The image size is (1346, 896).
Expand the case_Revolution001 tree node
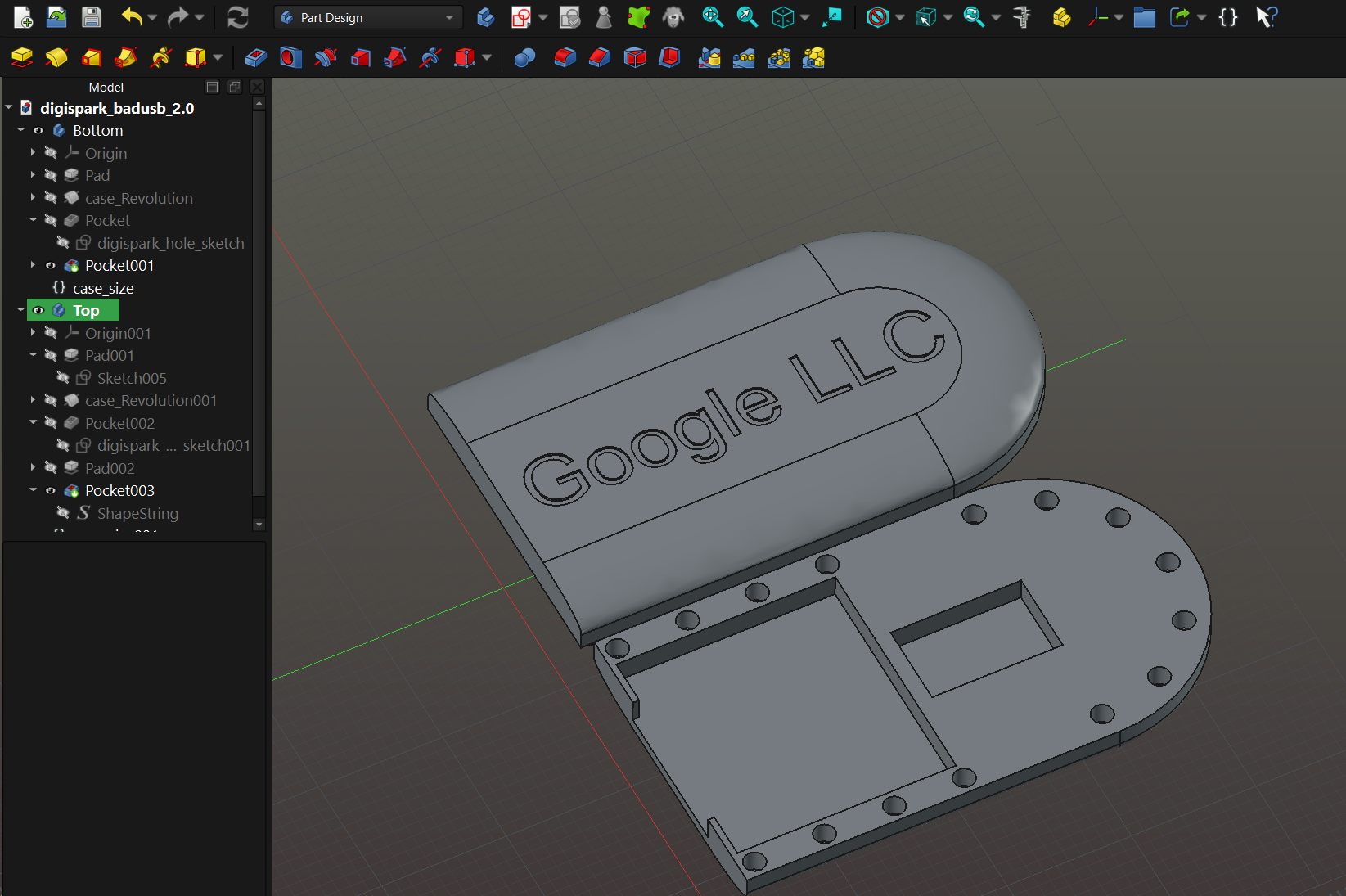point(33,400)
